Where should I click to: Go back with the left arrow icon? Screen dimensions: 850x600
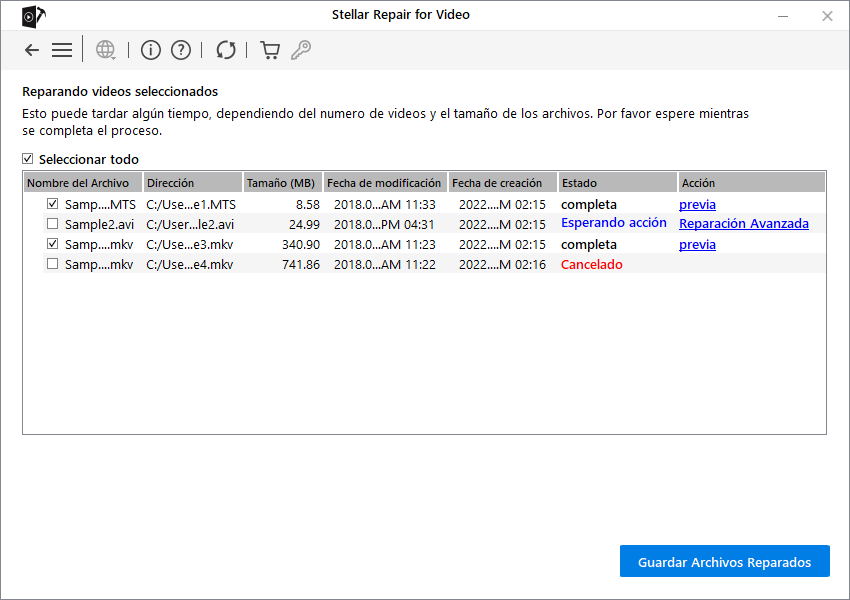[x=32, y=50]
